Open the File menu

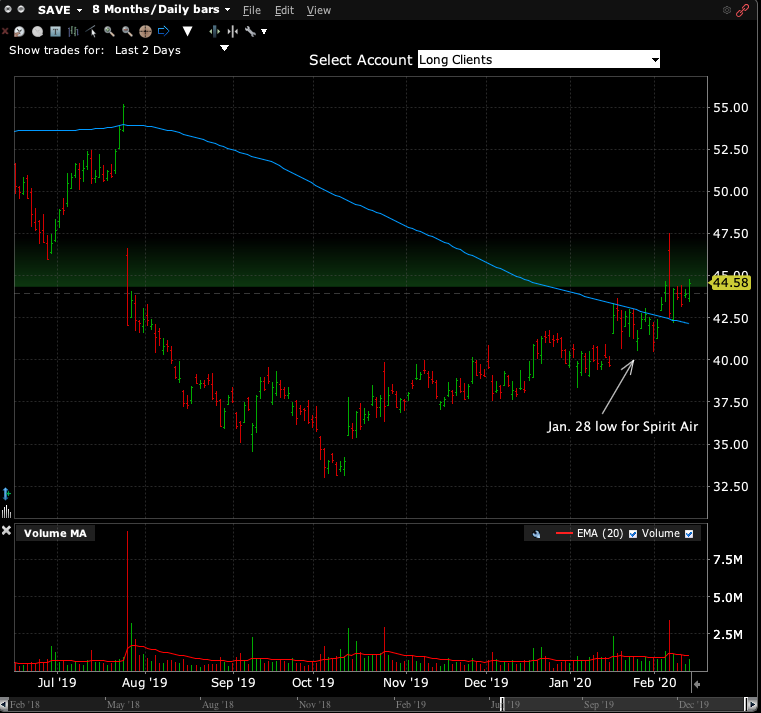tap(251, 10)
